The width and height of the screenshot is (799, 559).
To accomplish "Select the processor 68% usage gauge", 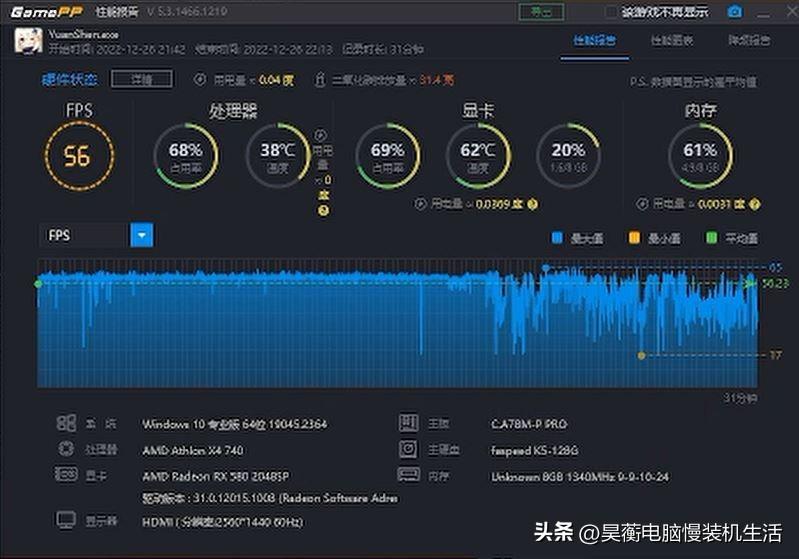I will tap(185, 155).
